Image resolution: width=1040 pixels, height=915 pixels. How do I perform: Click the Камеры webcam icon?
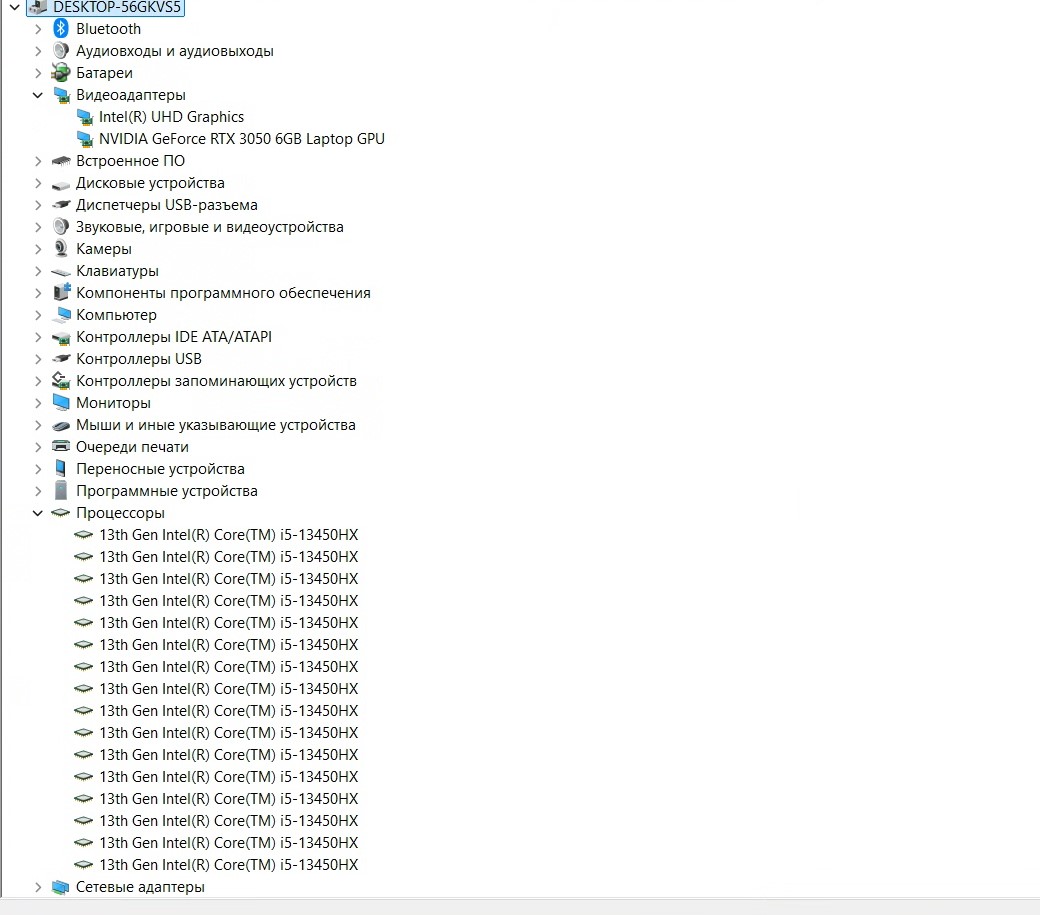coord(61,249)
